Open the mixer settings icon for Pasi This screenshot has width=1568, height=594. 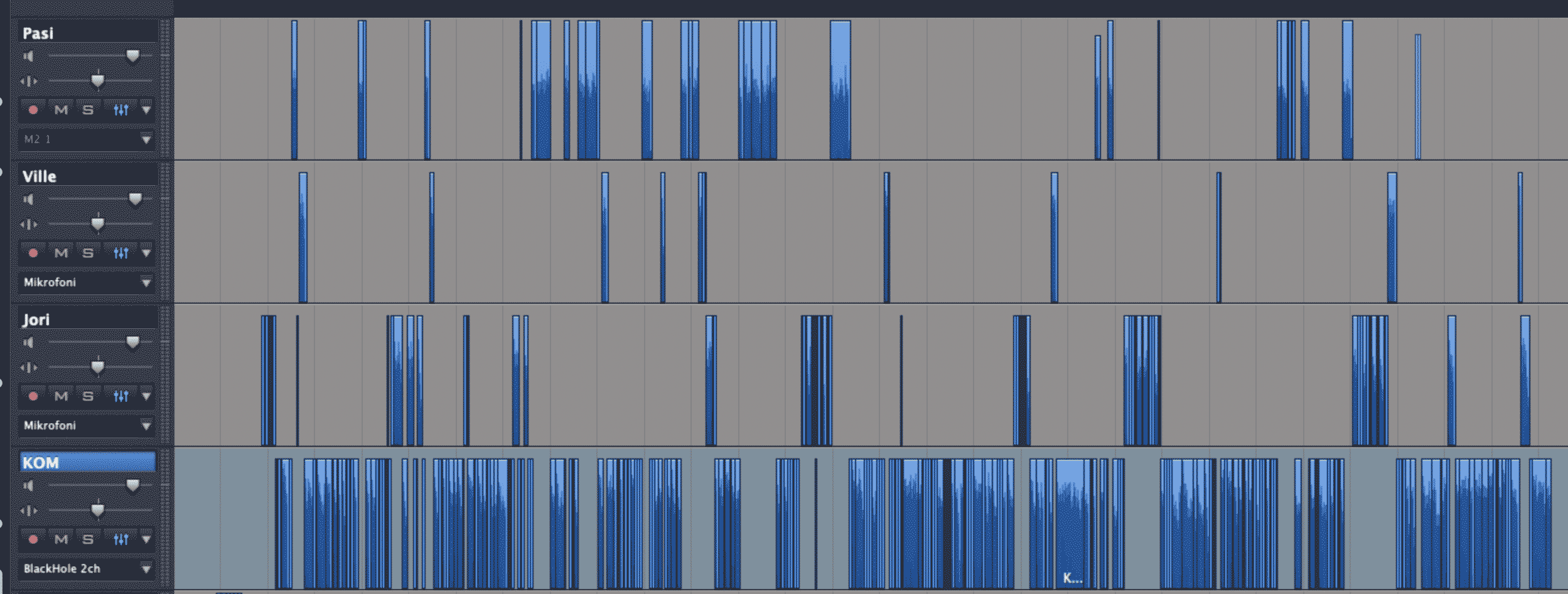coord(121,110)
